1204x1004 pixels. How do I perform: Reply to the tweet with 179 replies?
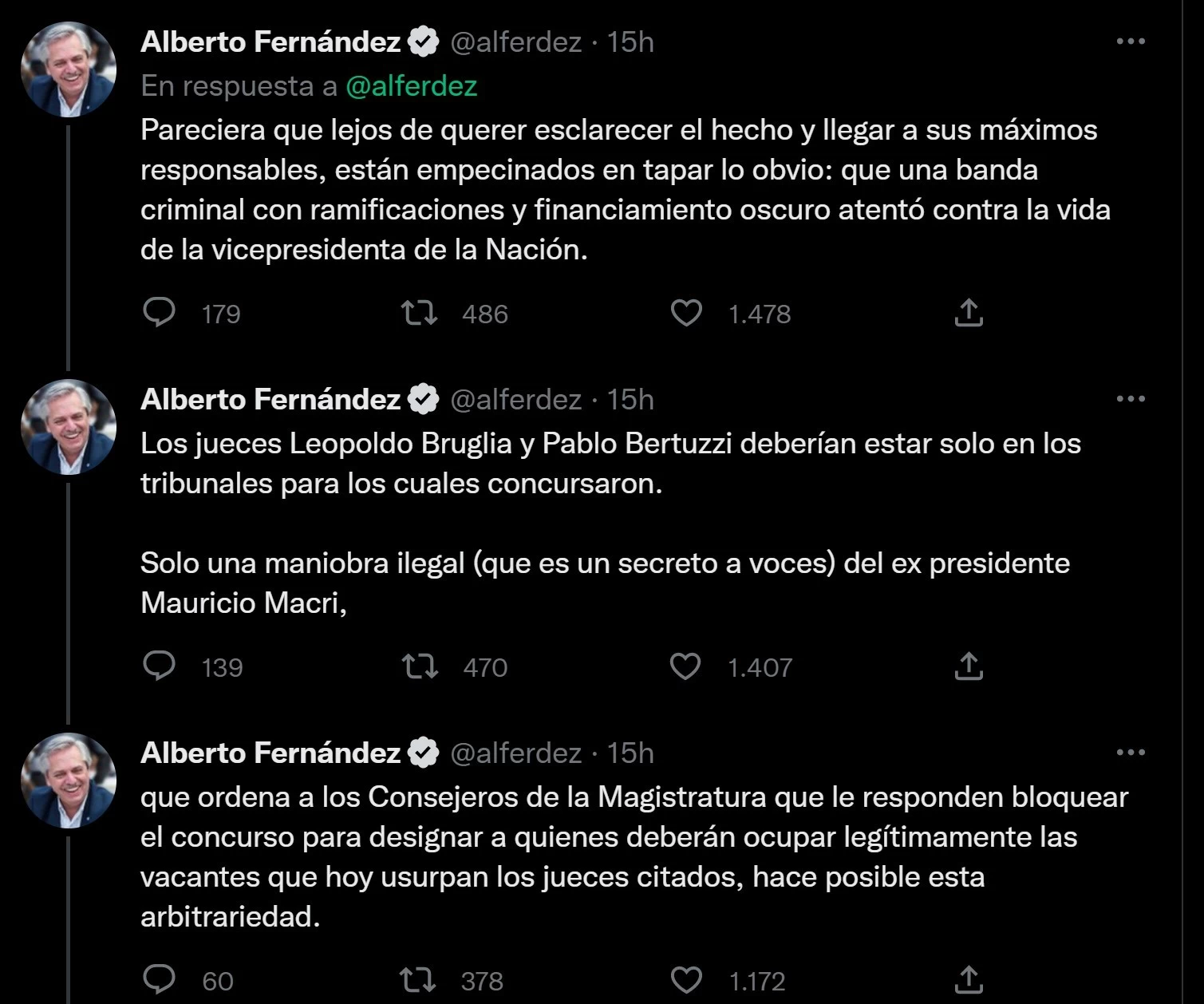(159, 313)
